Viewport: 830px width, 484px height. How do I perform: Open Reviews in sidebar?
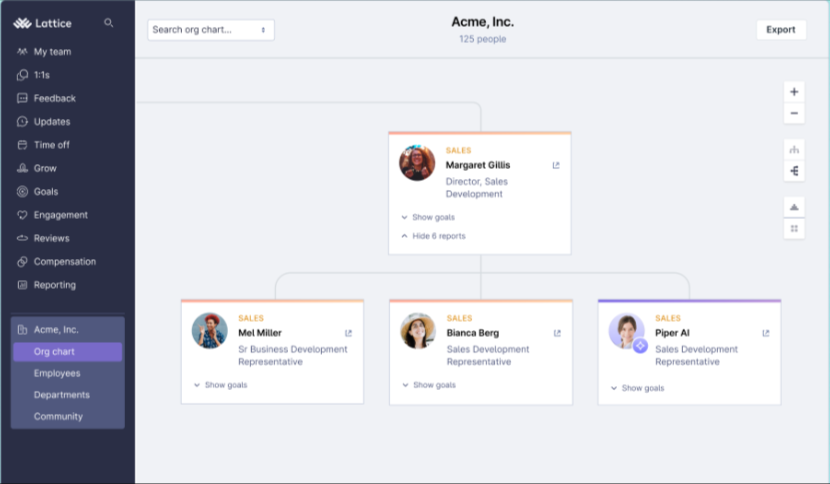(51, 238)
